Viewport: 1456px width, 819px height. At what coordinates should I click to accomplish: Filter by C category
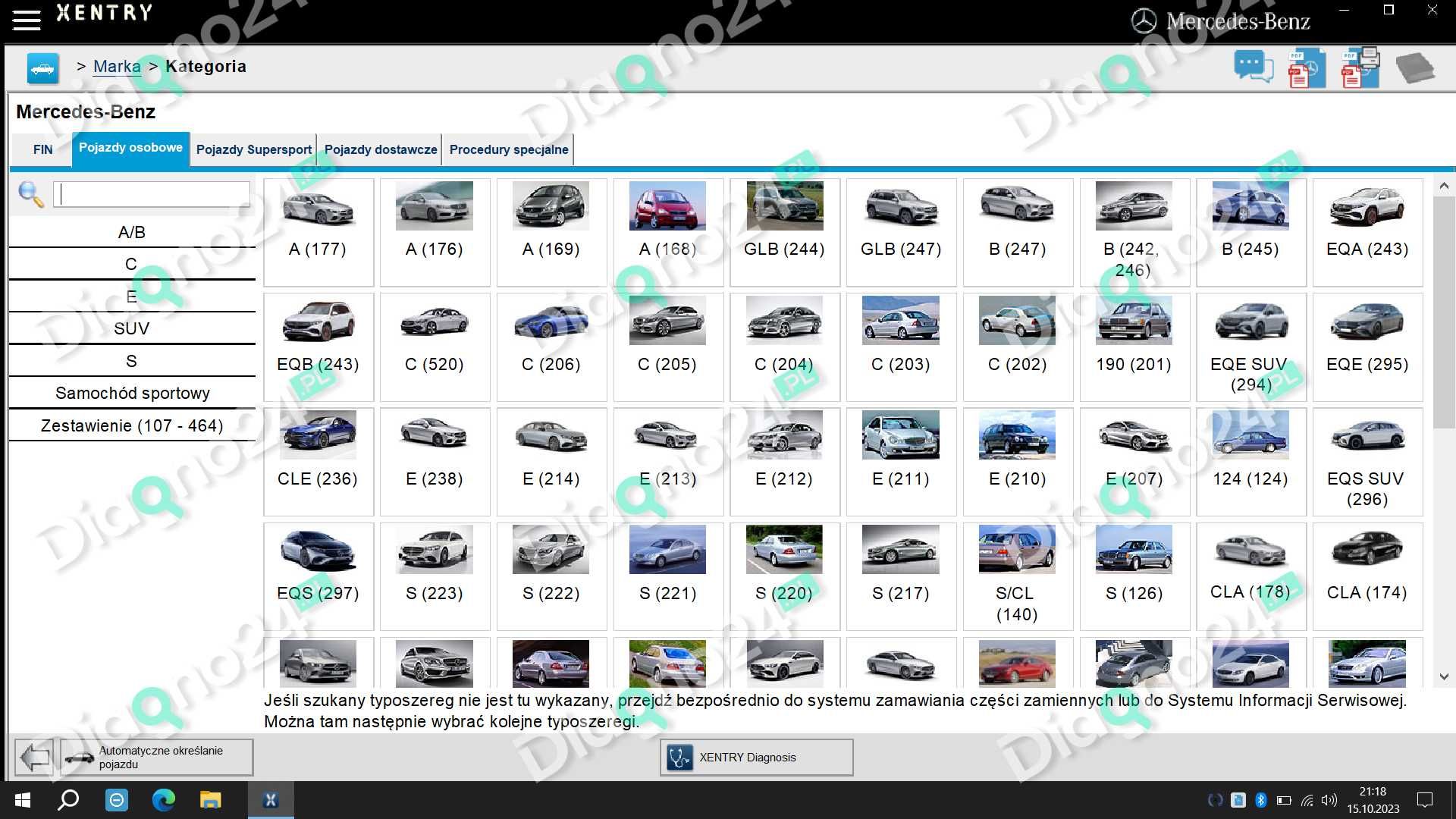(x=132, y=264)
